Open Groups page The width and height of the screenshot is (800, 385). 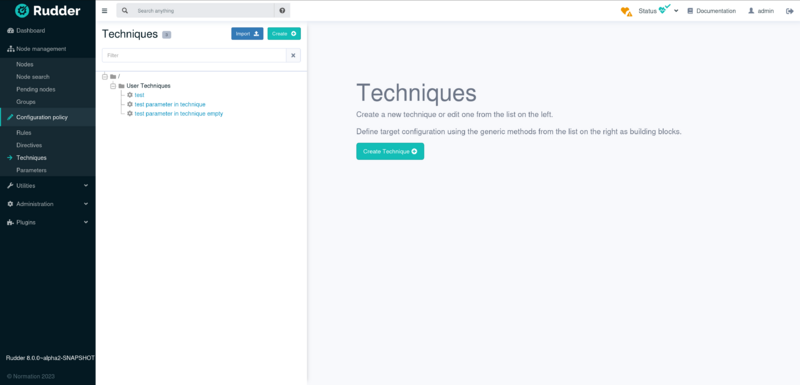(x=26, y=102)
